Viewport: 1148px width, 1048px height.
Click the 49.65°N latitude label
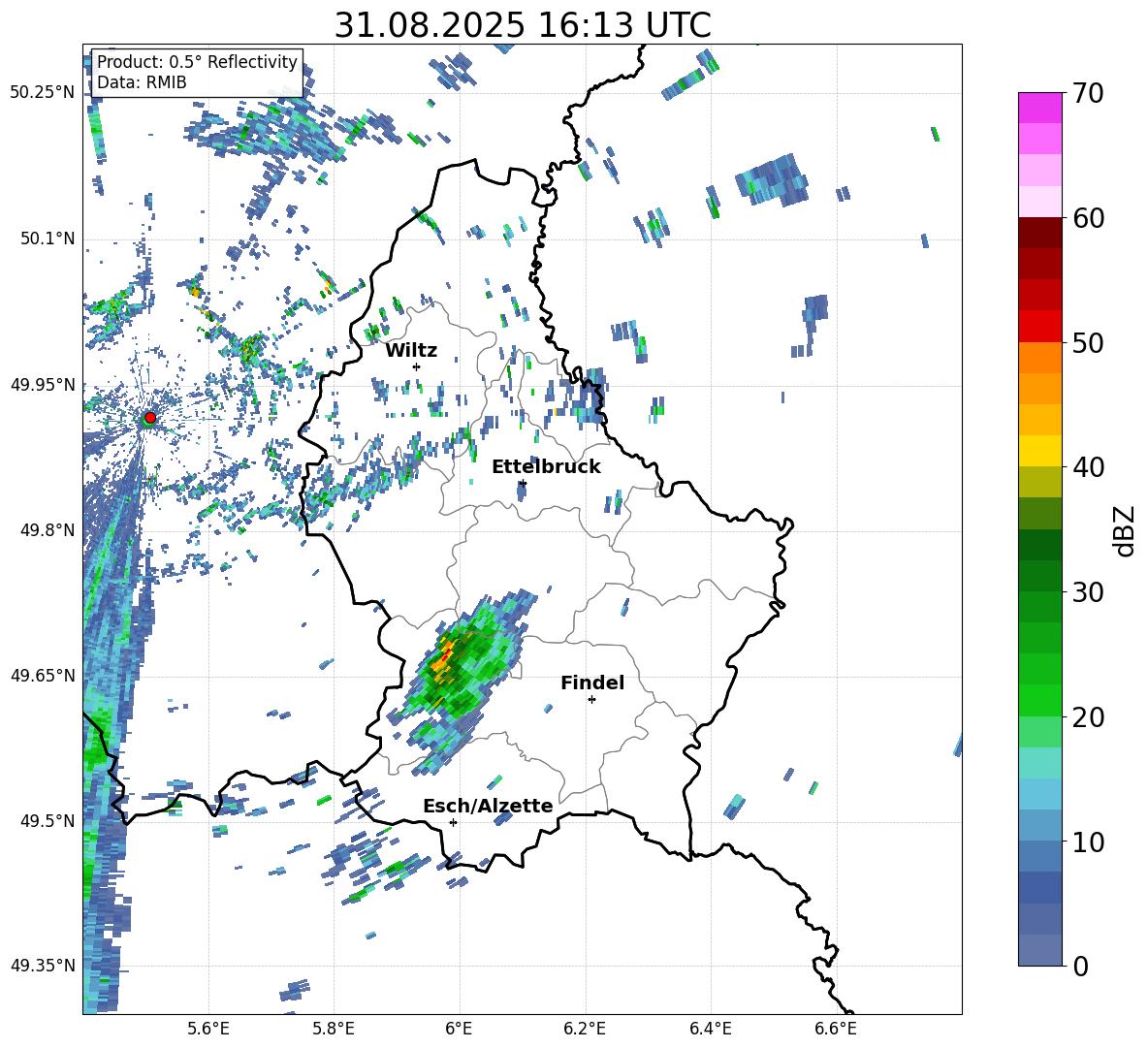click(42, 676)
